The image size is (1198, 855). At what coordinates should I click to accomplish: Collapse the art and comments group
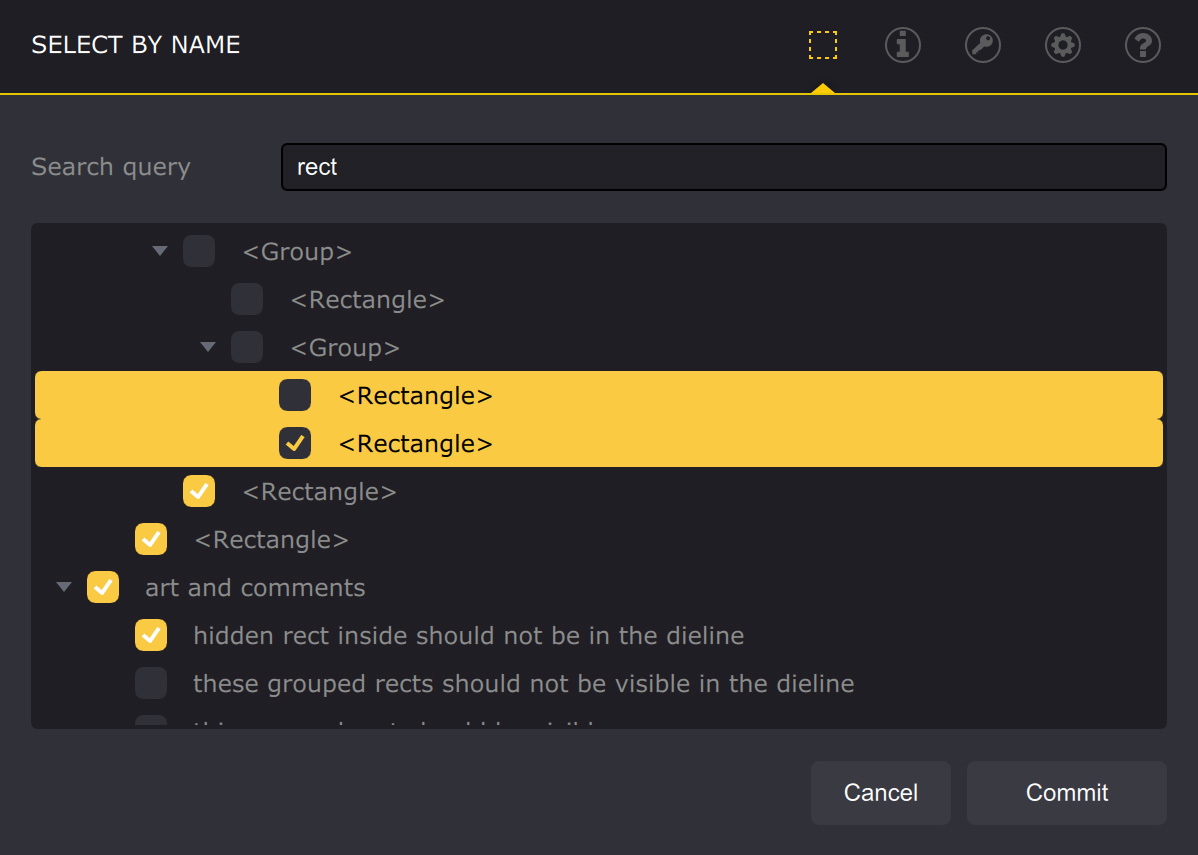click(63, 587)
